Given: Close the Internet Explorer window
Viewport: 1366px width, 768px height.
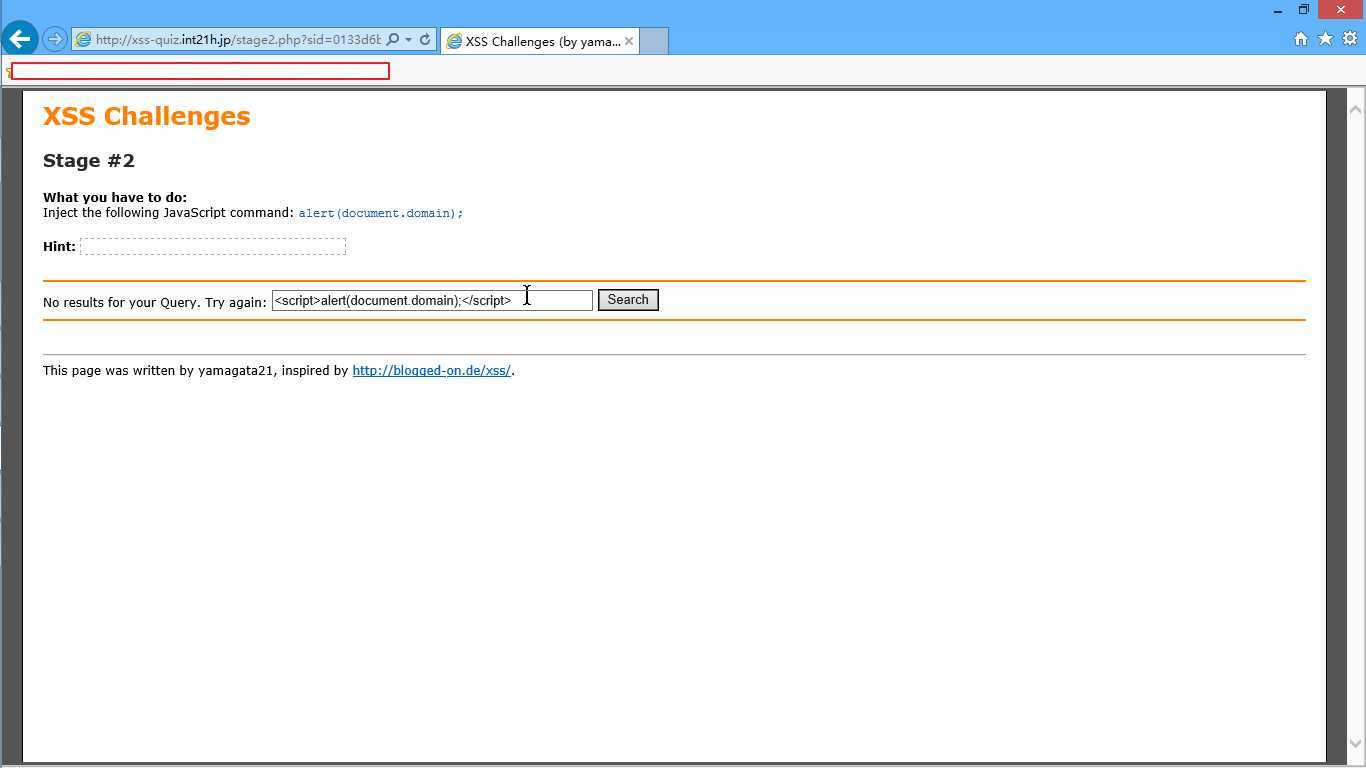Looking at the screenshot, I should tap(1341, 10).
